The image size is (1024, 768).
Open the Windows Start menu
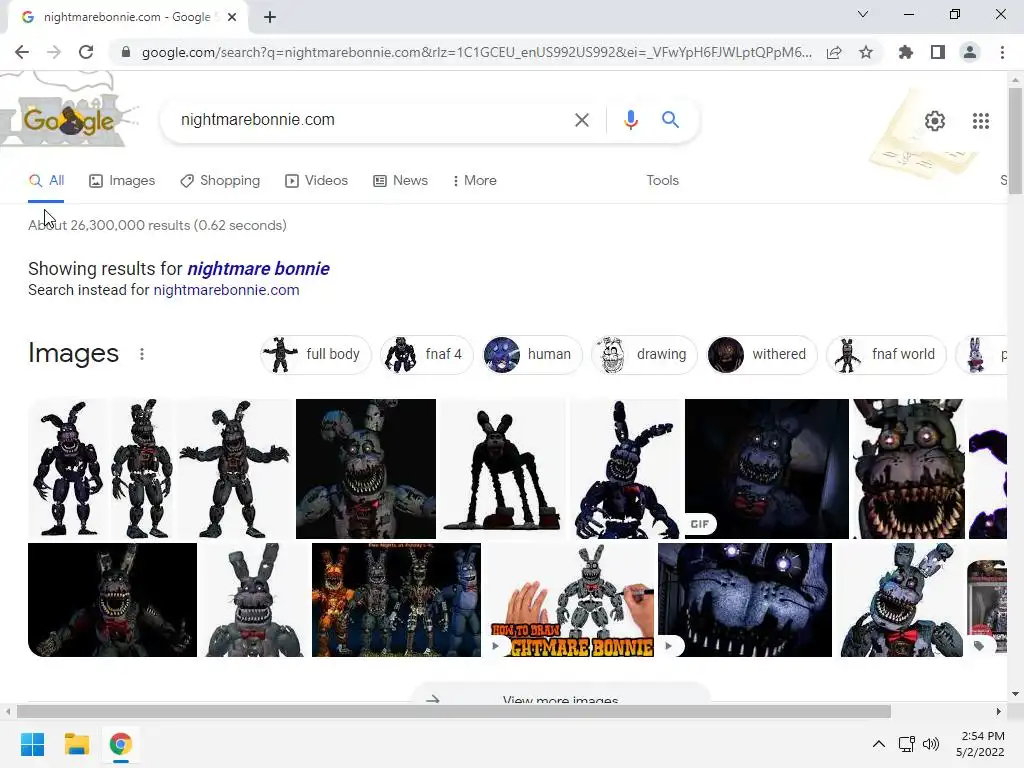click(32, 744)
